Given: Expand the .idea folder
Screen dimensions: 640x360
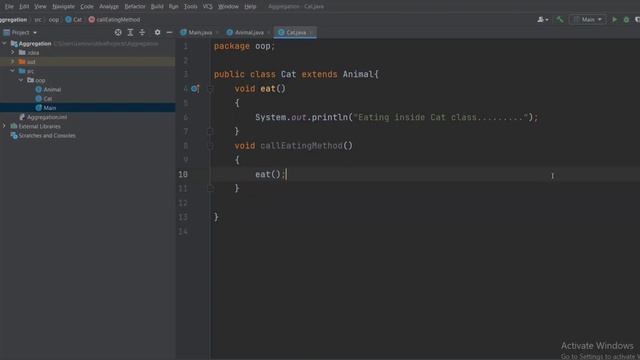Looking at the screenshot, I should [13, 52].
